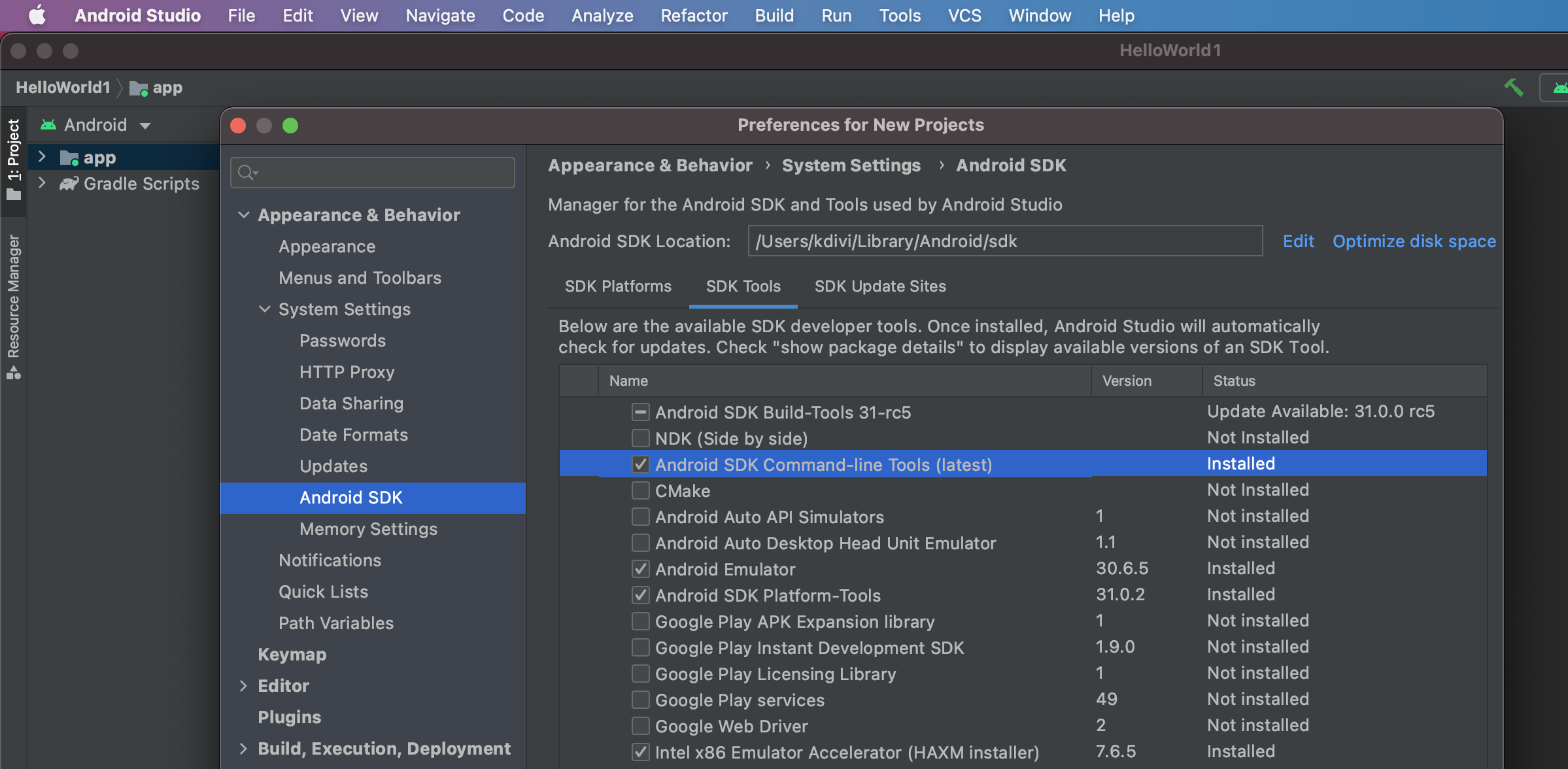Viewport: 1568px width, 769px height.
Task: Open the Build menu
Action: point(774,15)
